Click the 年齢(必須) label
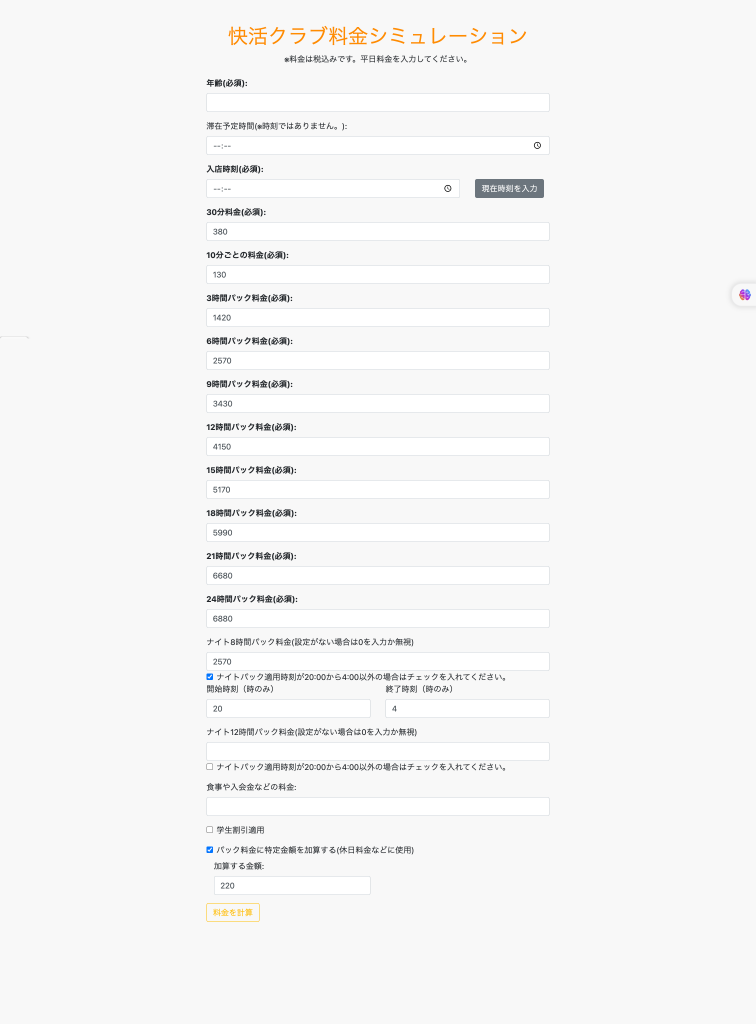The image size is (756, 1024). click(227, 83)
